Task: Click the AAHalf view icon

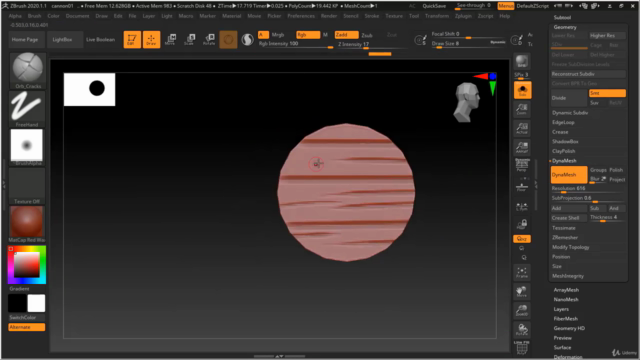Action: [522, 147]
